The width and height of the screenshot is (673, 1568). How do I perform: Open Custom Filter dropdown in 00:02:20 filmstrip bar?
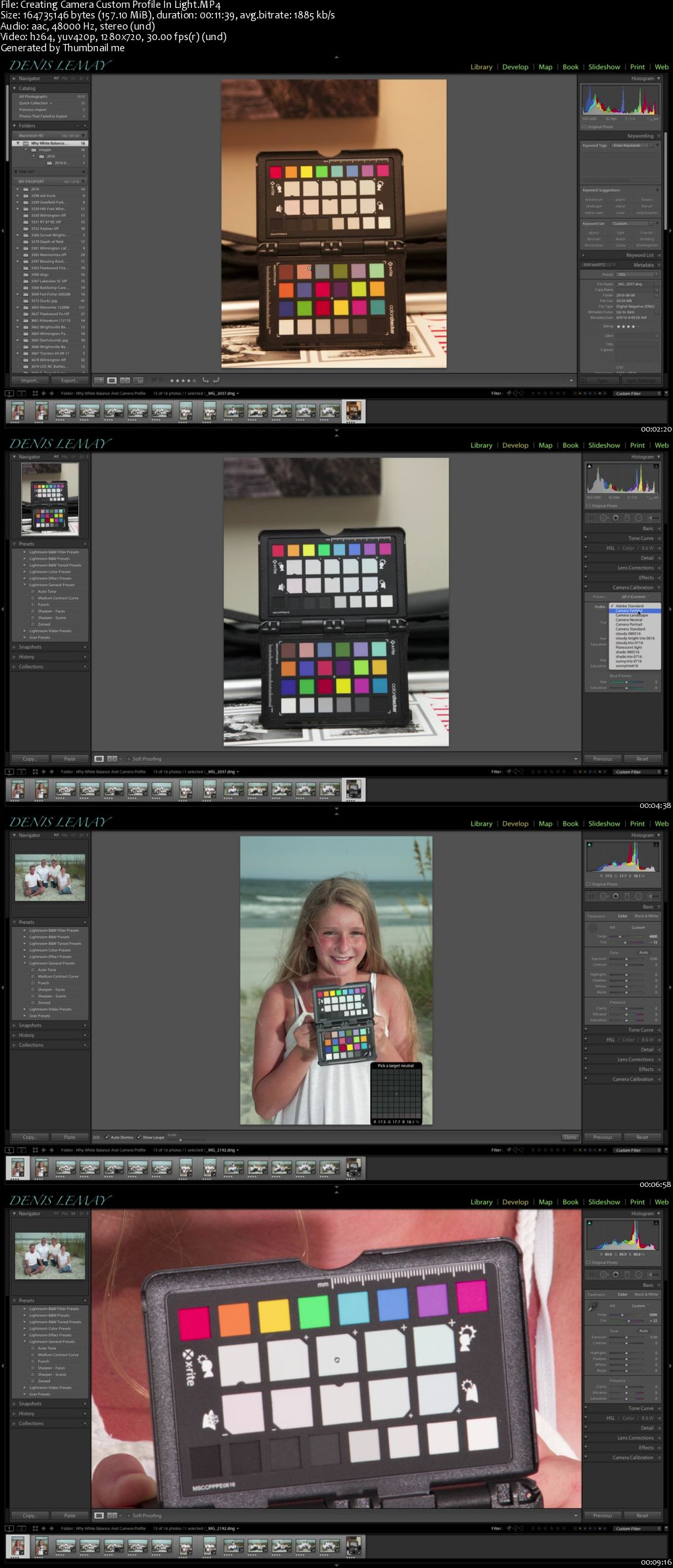click(x=636, y=393)
